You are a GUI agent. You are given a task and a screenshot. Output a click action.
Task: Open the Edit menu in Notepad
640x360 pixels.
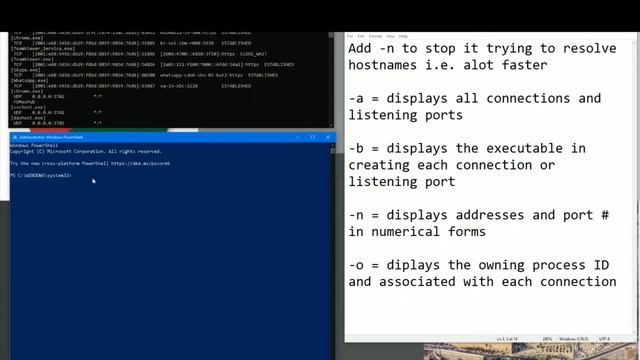(361, 36)
